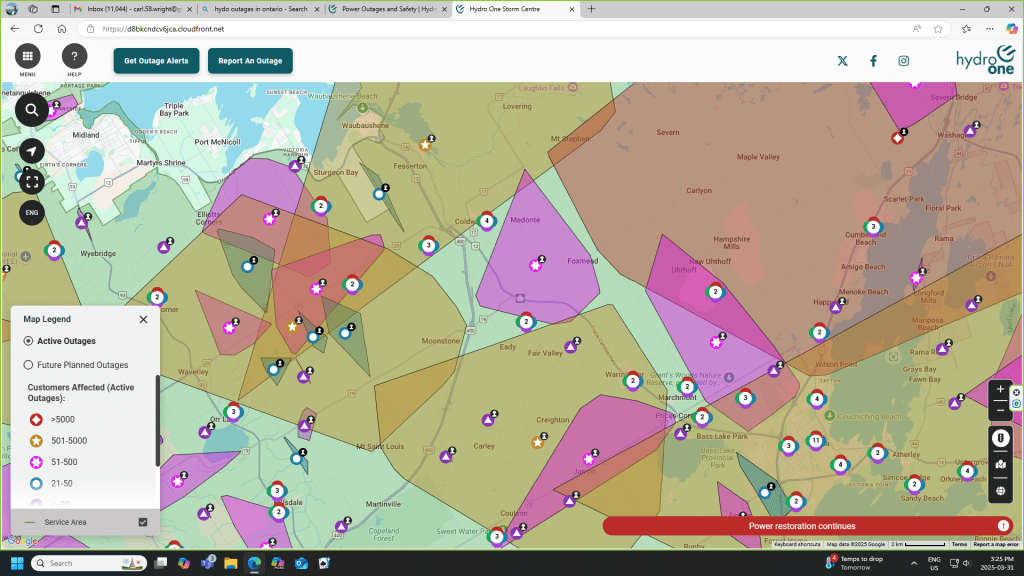Close the Map Legend panel

click(x=143, y=319)
